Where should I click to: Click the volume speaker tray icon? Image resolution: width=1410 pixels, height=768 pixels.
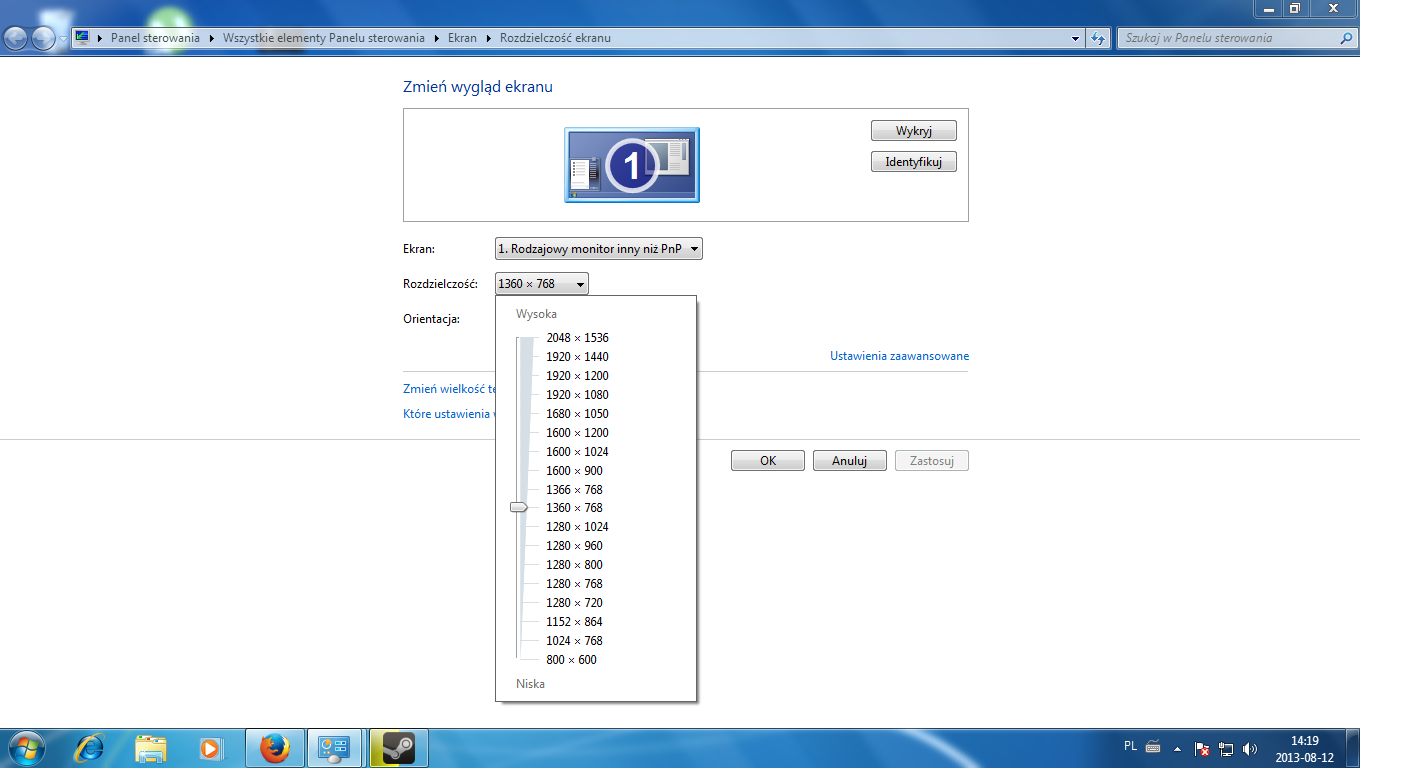[1249, 748]
